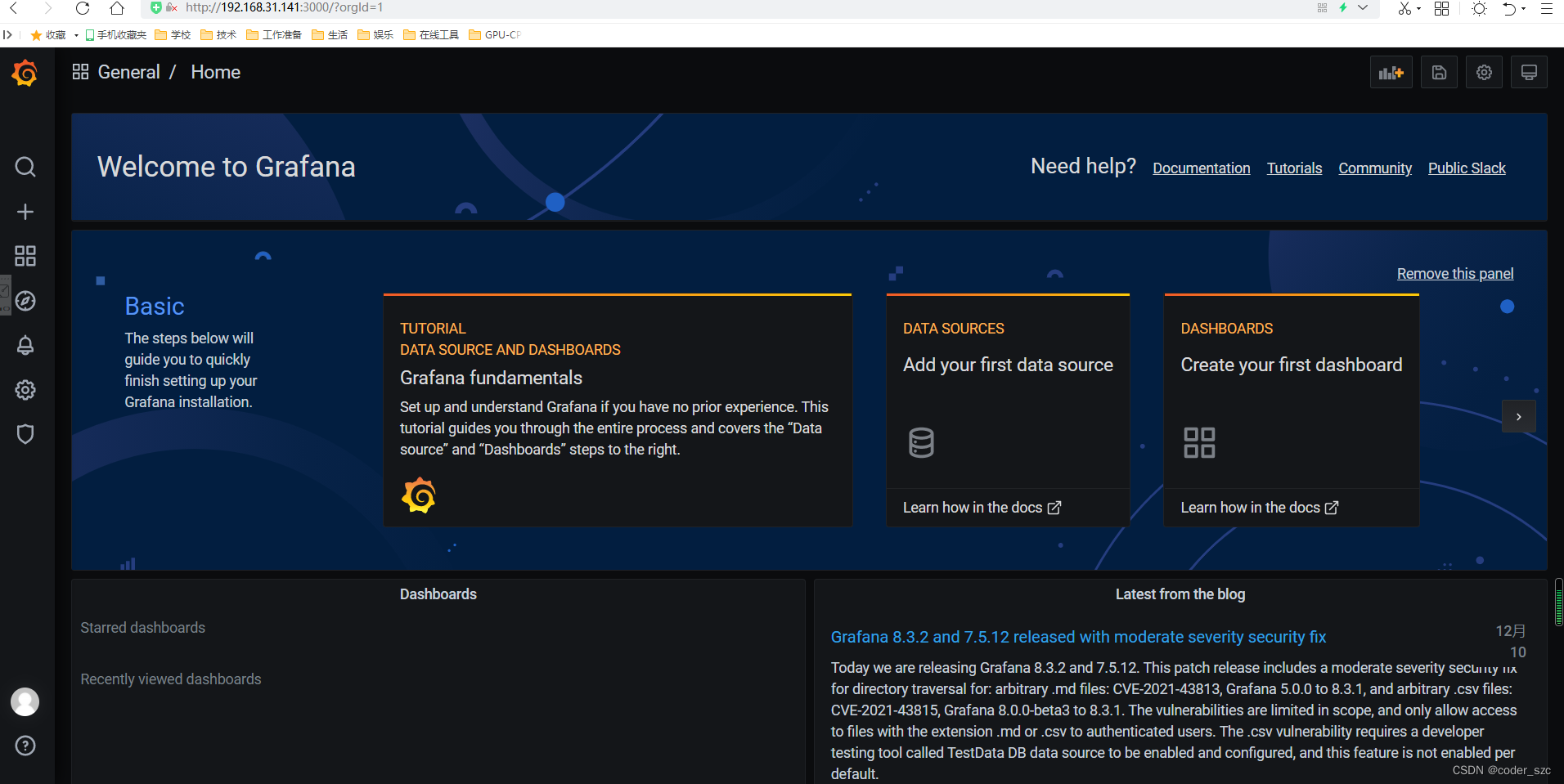1564x784 pixels.
Task: Open Dashboard settings gear in top bar
Action: [1484, 73]
